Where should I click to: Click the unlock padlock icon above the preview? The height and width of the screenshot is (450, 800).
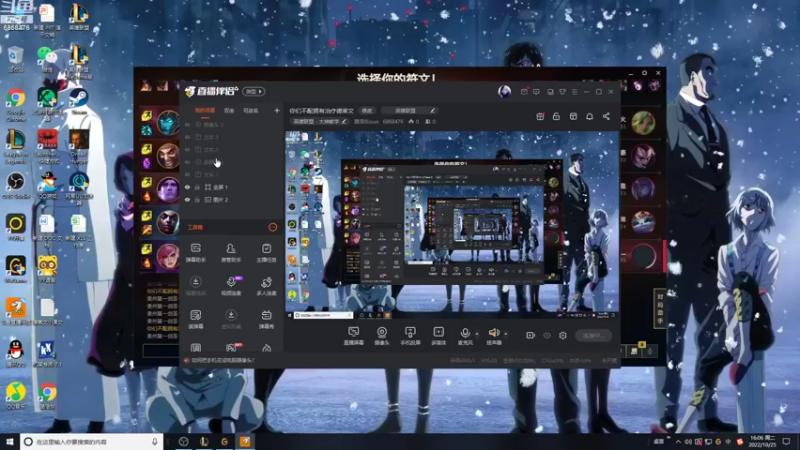(x=556, y=116)
